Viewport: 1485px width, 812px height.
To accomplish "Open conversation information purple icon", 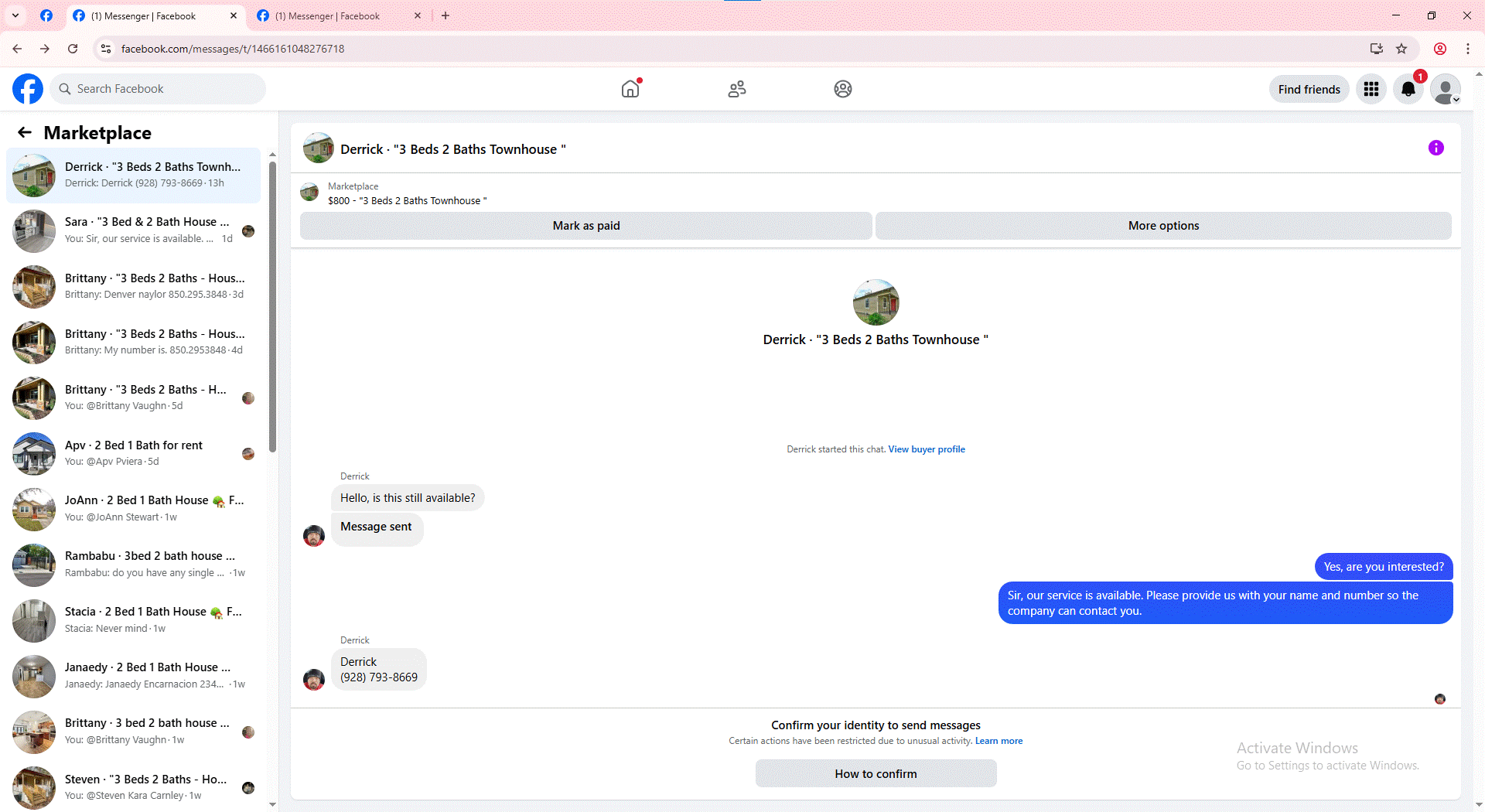I will click(1436, 148).
